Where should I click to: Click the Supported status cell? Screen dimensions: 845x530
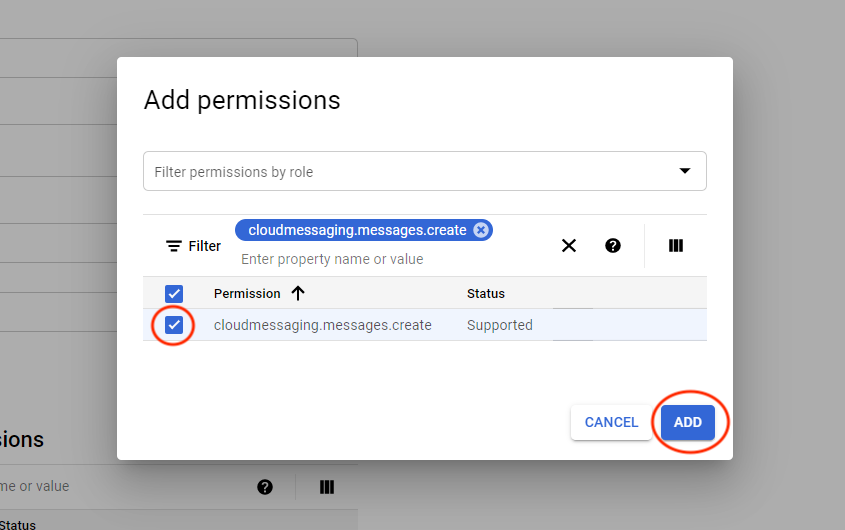pos(500,325)
